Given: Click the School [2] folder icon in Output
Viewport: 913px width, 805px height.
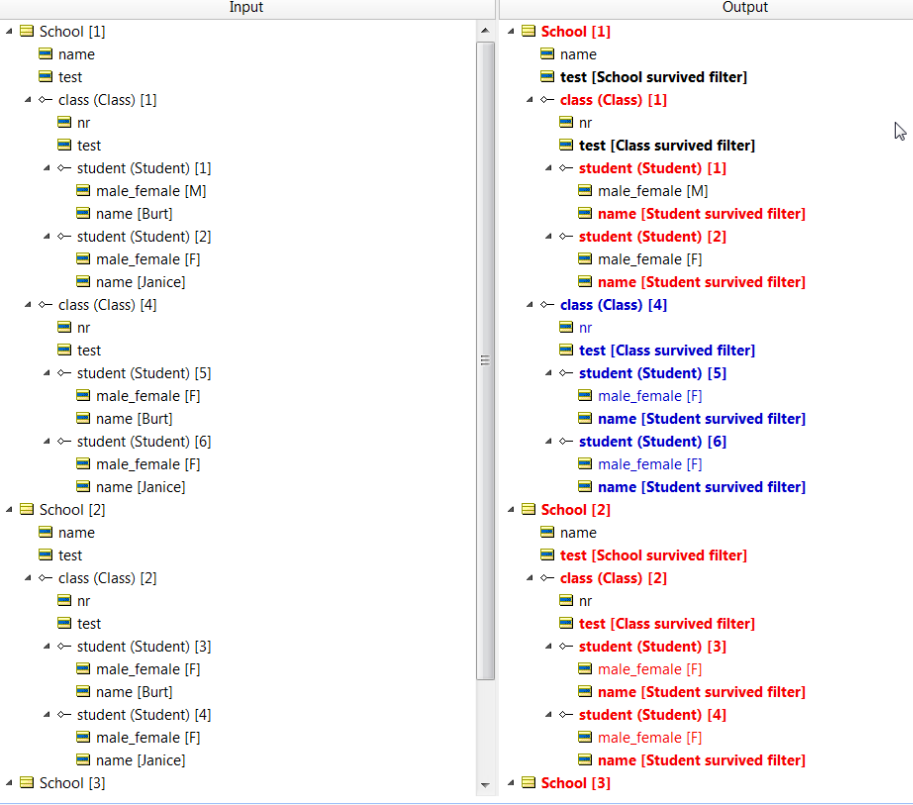Looking at the screenshot, I should pyautogui.click(x=529, y=510).
